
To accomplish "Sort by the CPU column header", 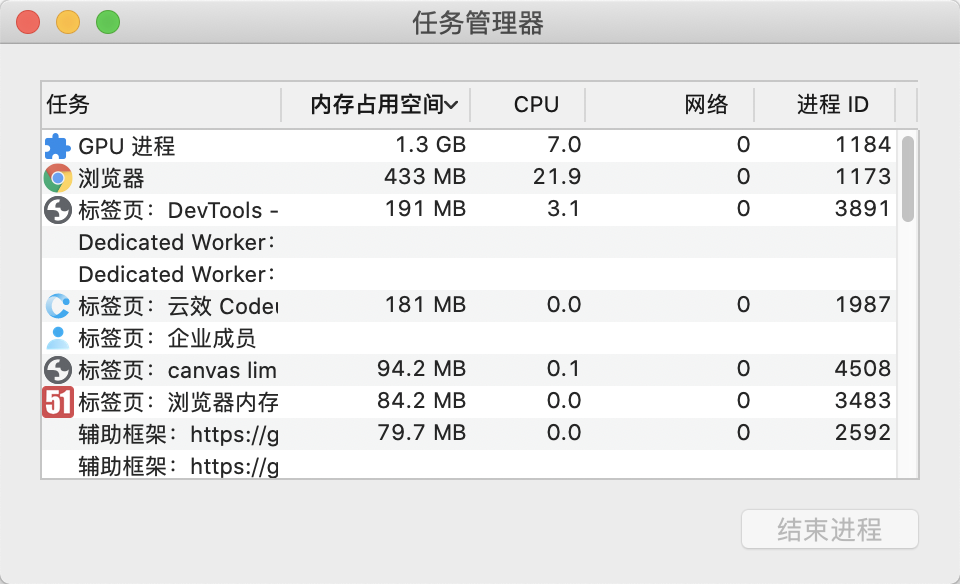I will coord(528,105).
